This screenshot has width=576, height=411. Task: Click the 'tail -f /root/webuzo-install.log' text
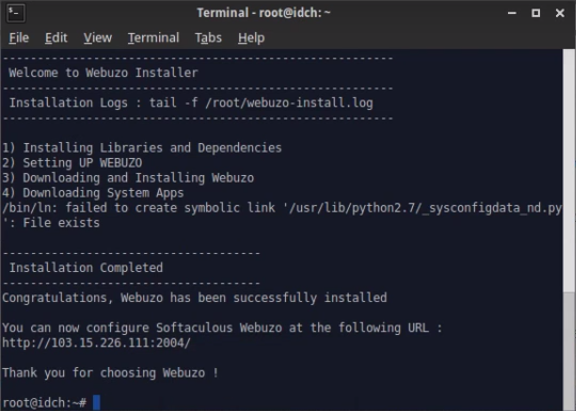(261, 103)
